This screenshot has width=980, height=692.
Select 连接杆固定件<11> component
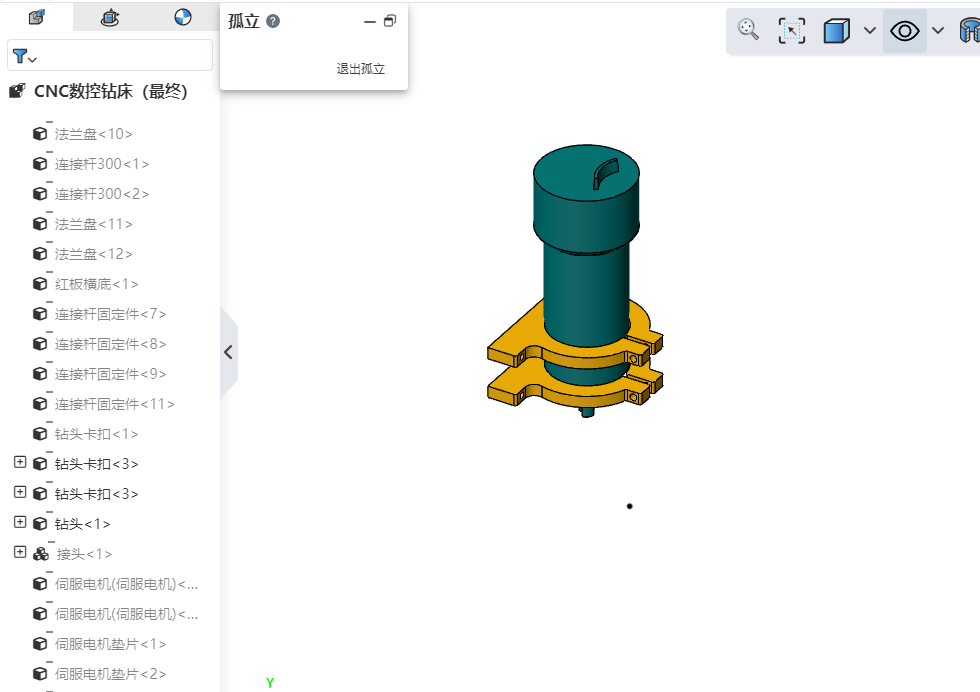[x=114, y=404]
